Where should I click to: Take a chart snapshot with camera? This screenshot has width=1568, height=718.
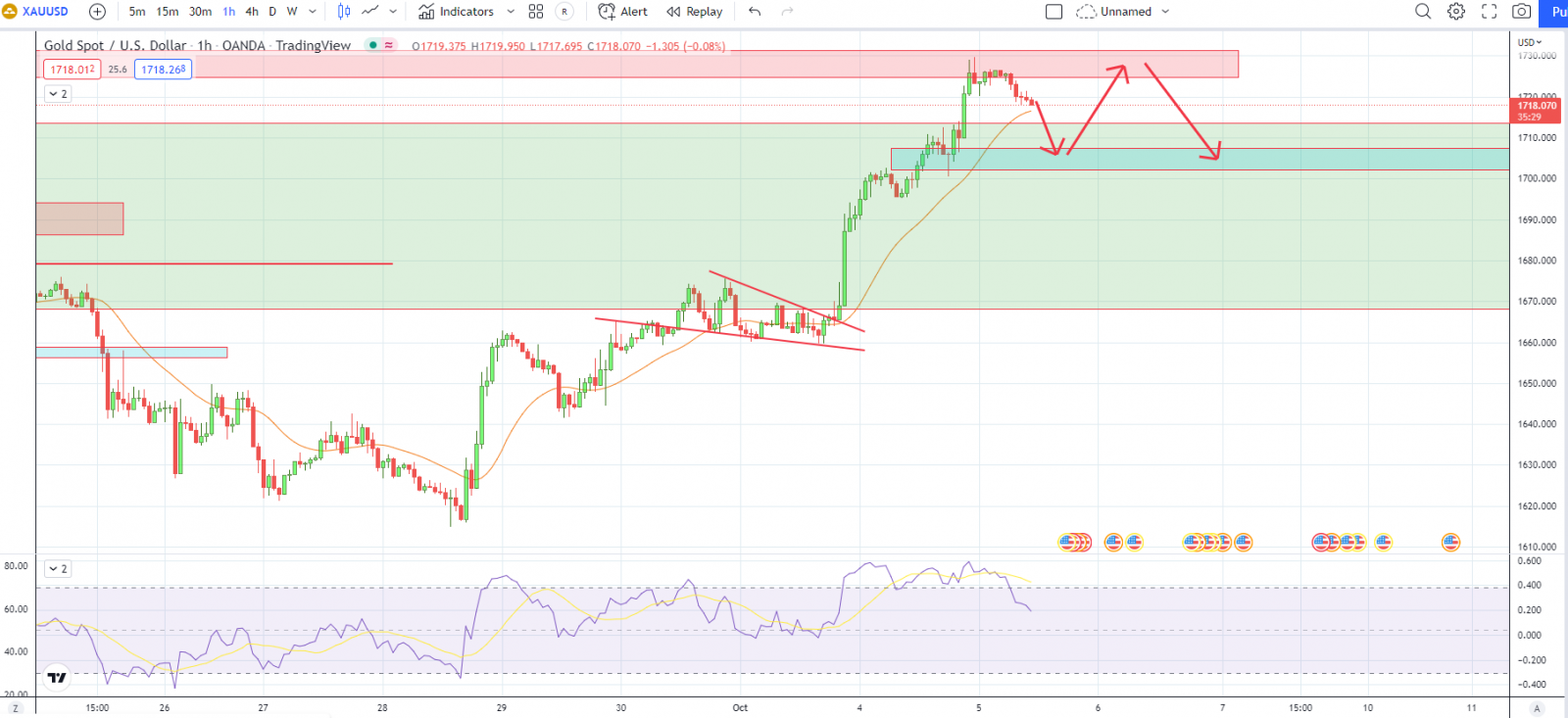(1521, 12)
